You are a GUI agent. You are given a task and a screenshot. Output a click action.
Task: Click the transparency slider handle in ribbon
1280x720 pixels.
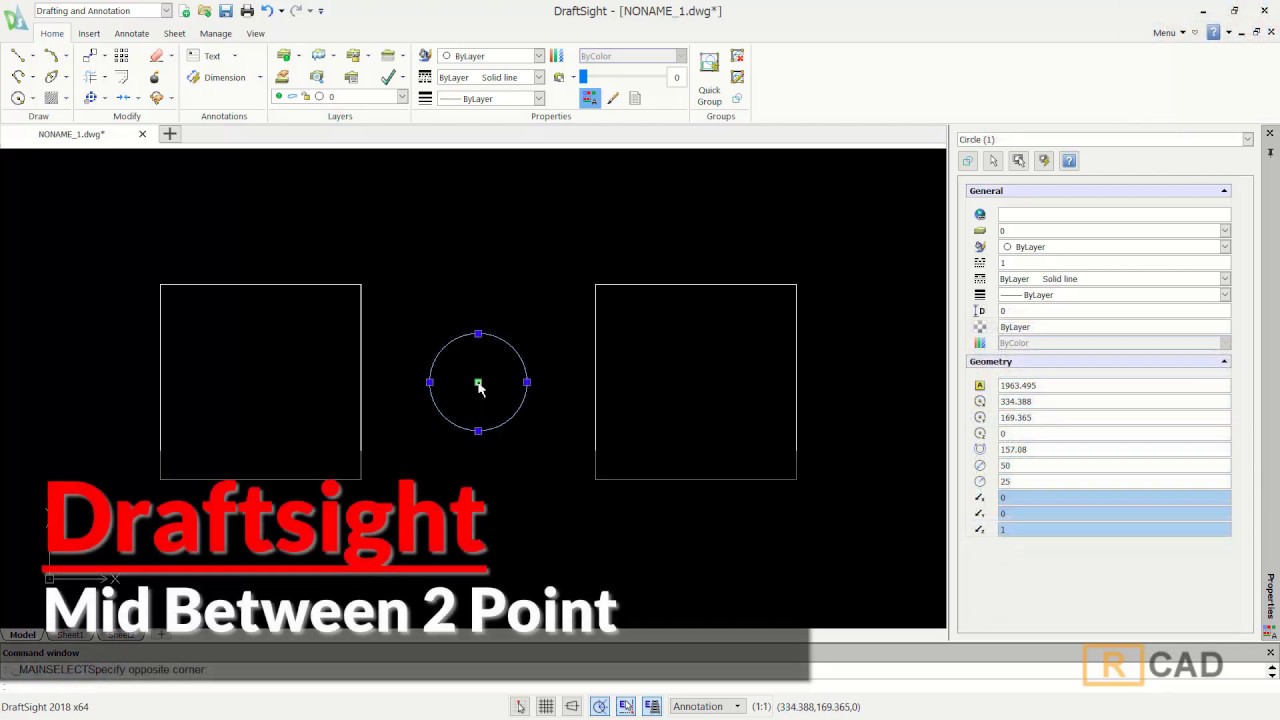(584, 77)
